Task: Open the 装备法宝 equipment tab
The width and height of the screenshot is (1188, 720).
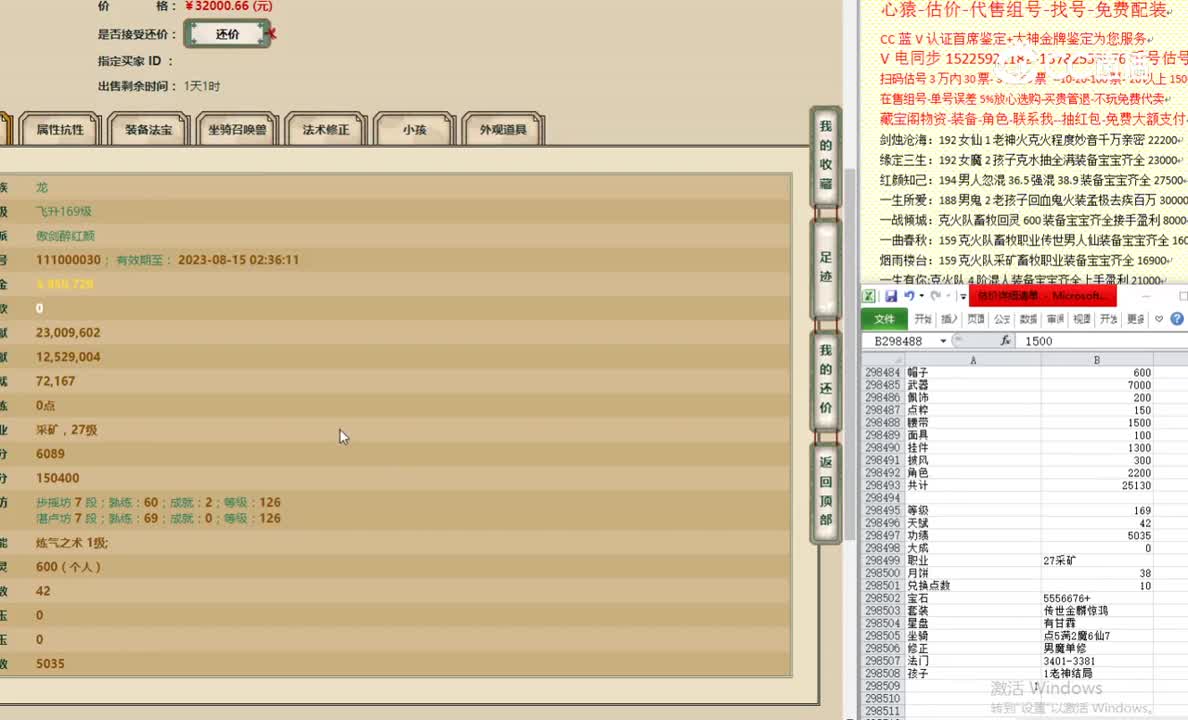Action: coord(148,130)
